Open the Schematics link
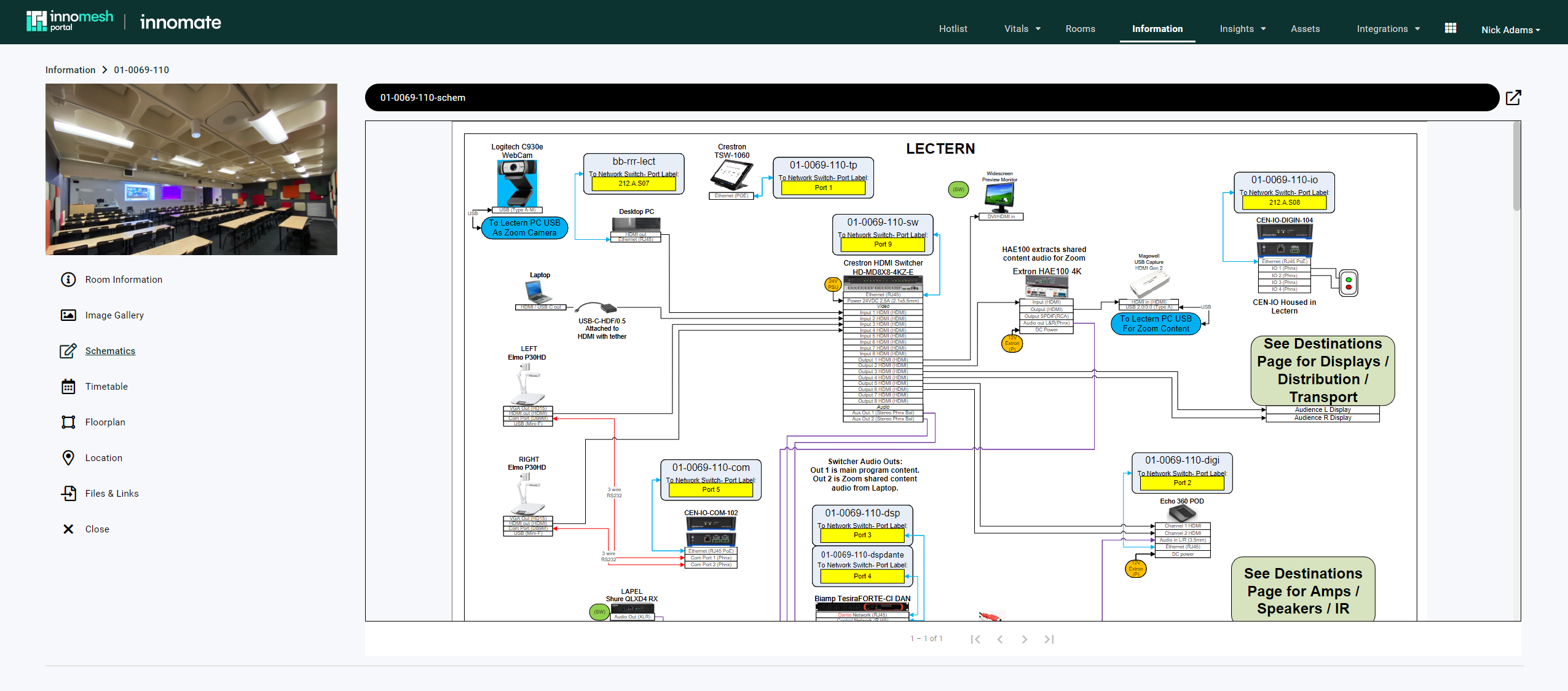The height and width of the screenshot is (691, 1568). [110, 351]
